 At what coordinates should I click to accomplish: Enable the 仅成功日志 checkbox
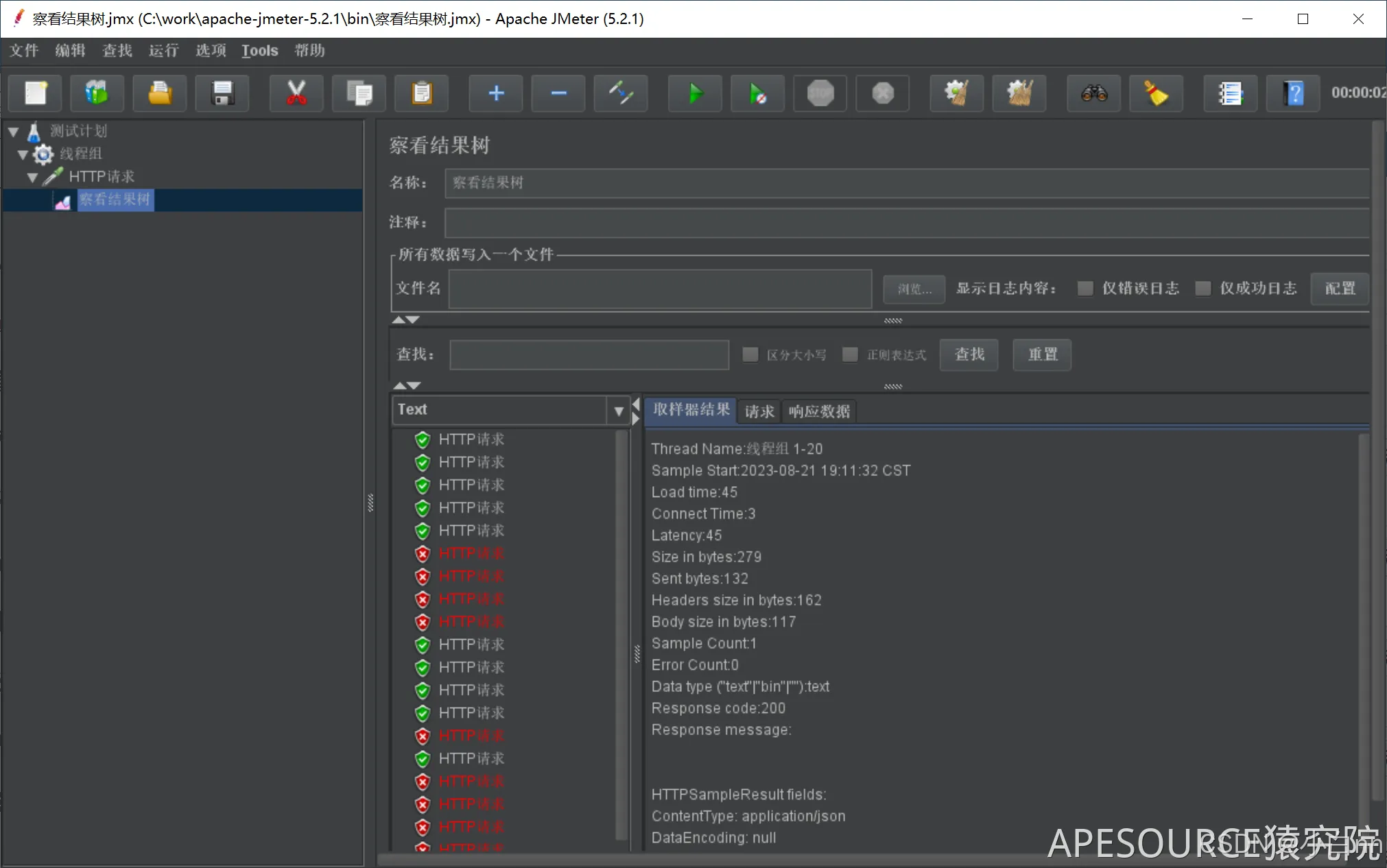(x=1203, y=289)
